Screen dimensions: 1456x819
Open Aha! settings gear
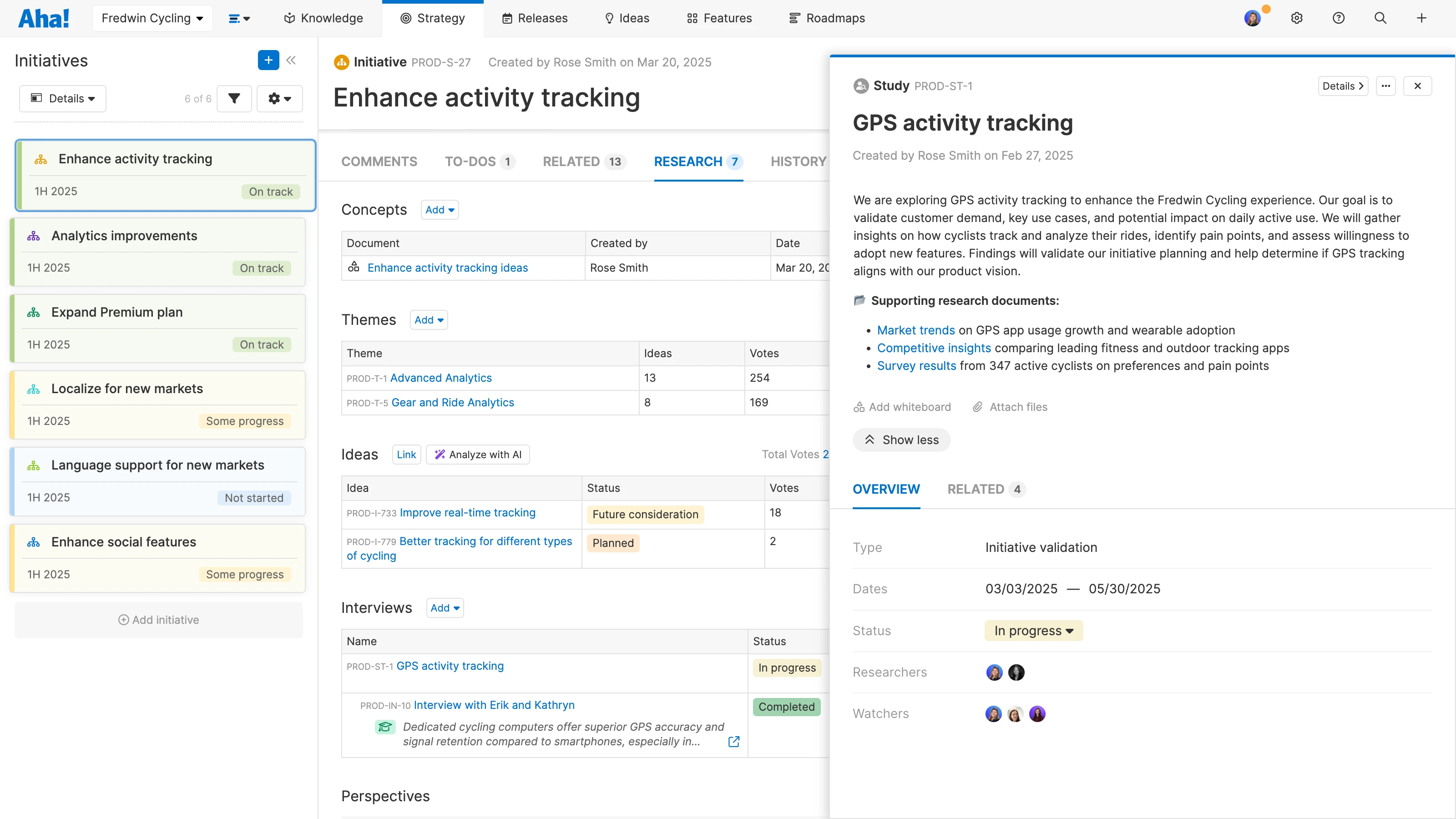point(1297,18)
